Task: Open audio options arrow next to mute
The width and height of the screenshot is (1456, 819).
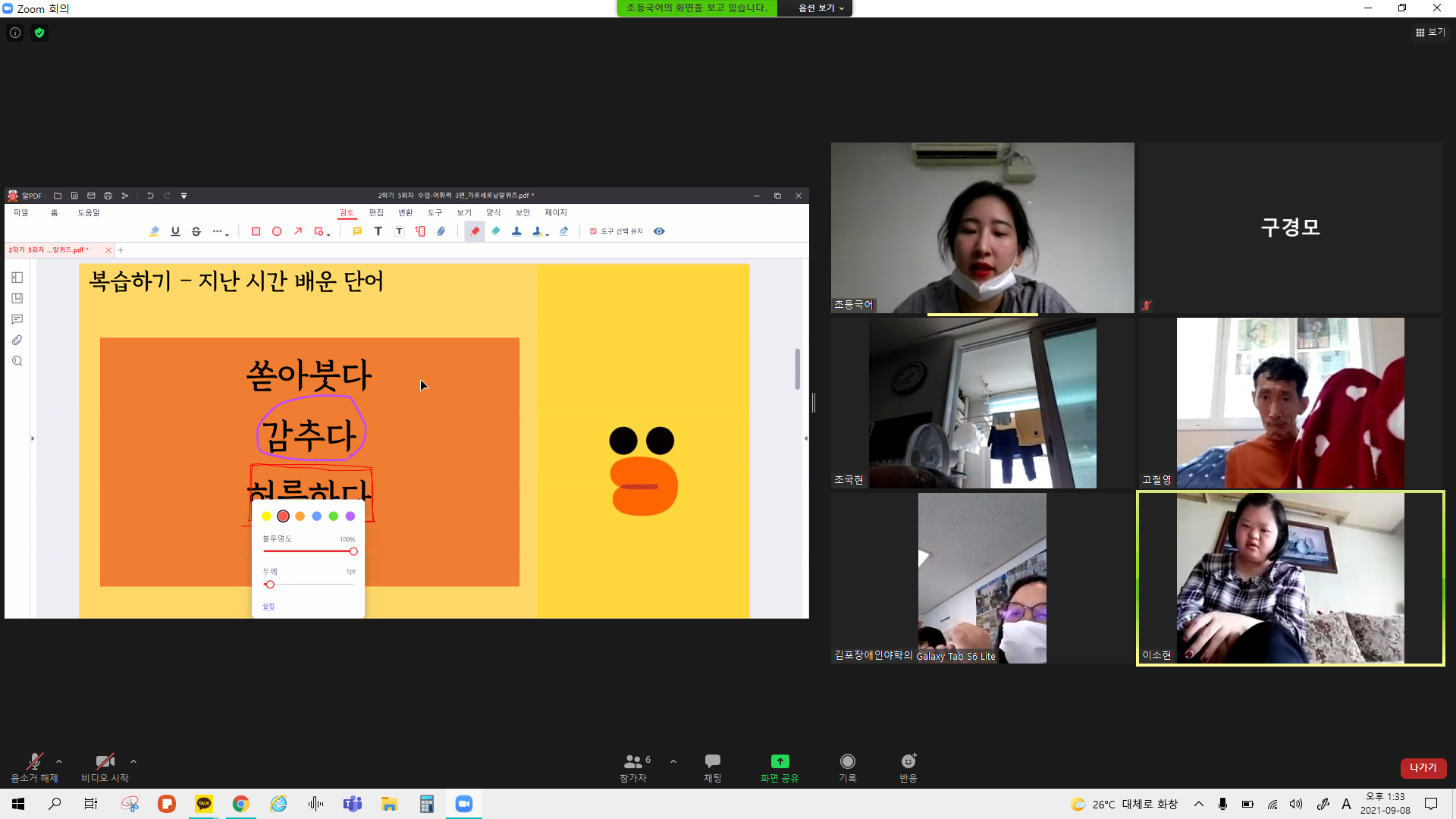Action: pos(59,761)
